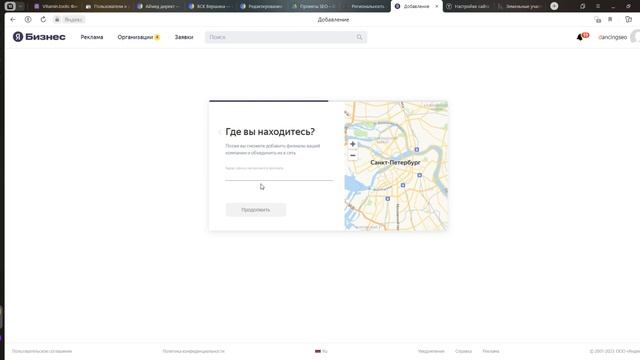Switch to the Vitamin.tools browser tab

55,6
